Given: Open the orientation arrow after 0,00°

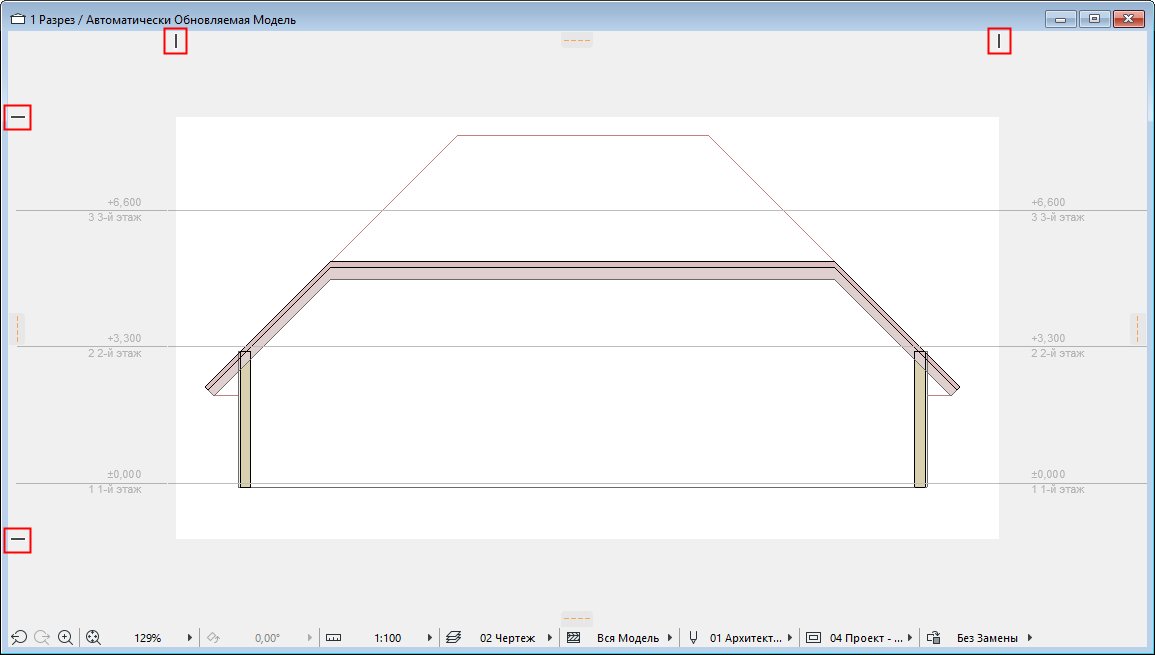Looking at the screenshot, I should click(x=310, y=637).
